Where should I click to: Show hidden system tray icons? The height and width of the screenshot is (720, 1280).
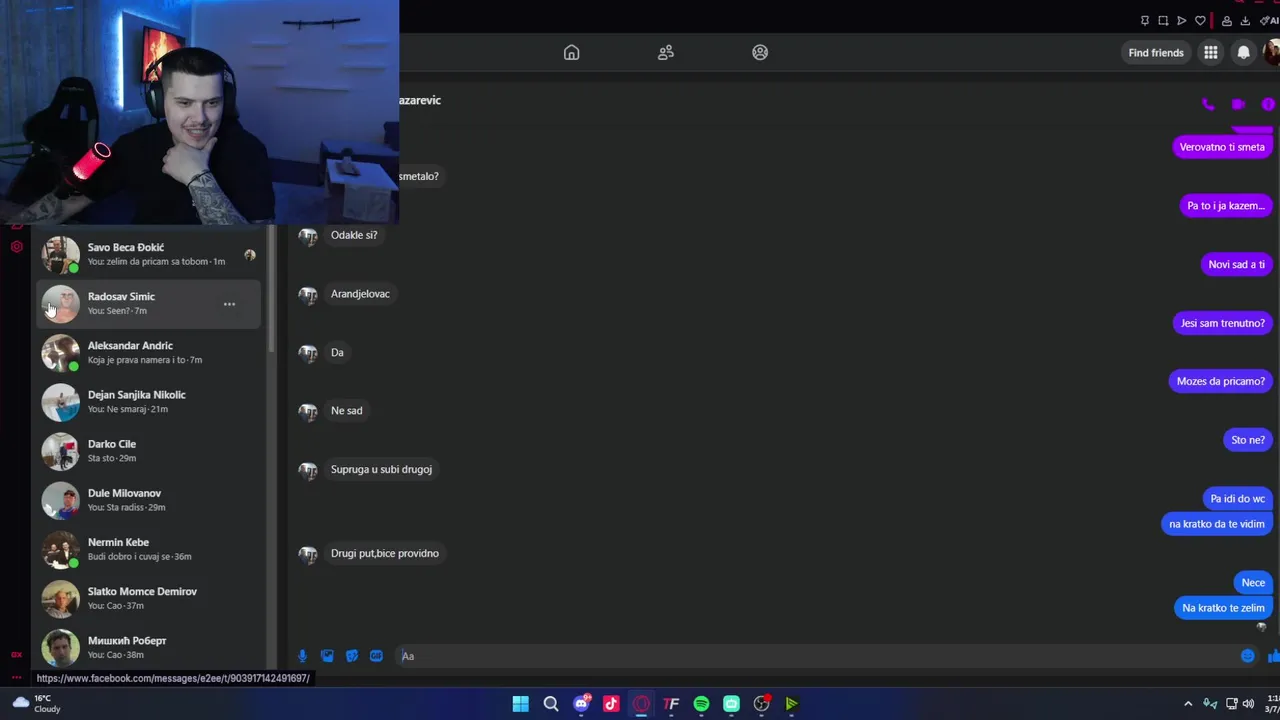coord(1188,704)
